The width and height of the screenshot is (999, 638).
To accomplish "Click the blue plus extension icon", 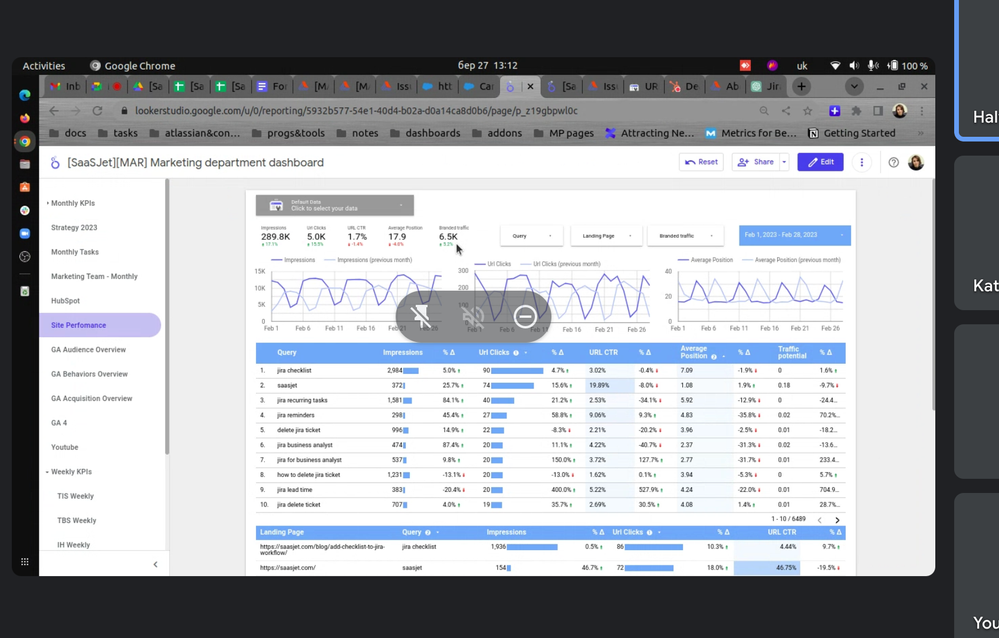I will tap(834, 111).
